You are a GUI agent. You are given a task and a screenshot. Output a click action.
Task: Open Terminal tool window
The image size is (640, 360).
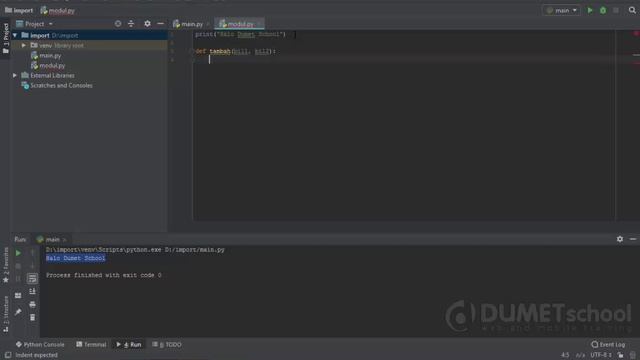(91, 344)
